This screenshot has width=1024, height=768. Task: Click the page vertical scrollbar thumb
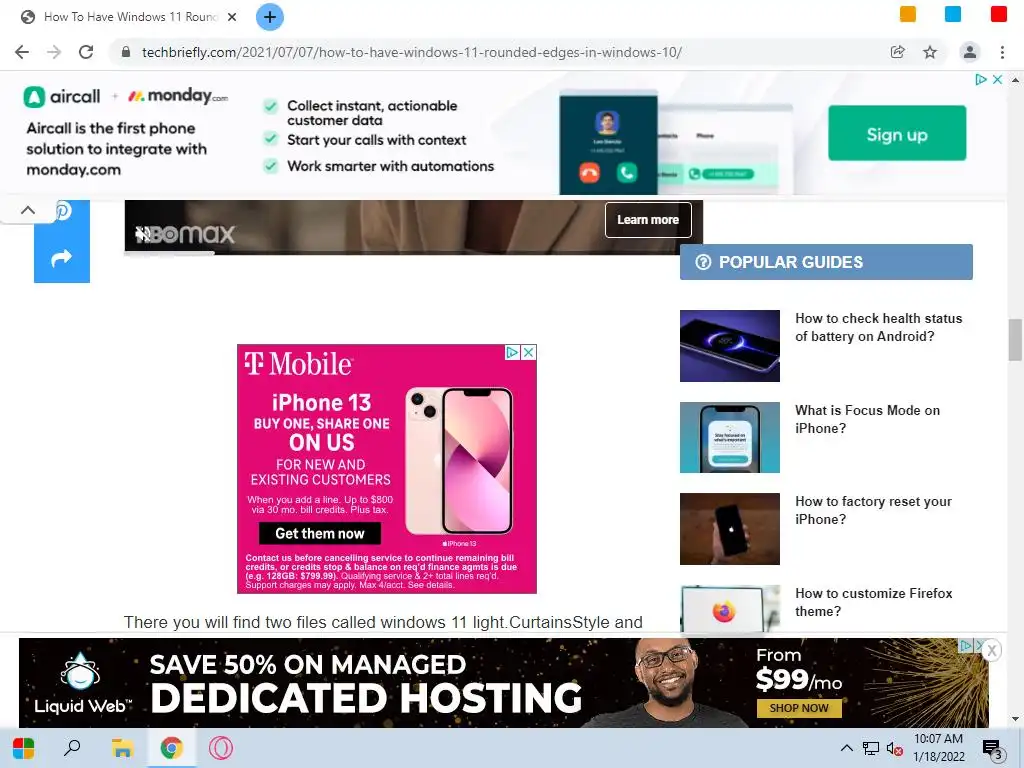pyautogui.click(x=1015, y=340)
